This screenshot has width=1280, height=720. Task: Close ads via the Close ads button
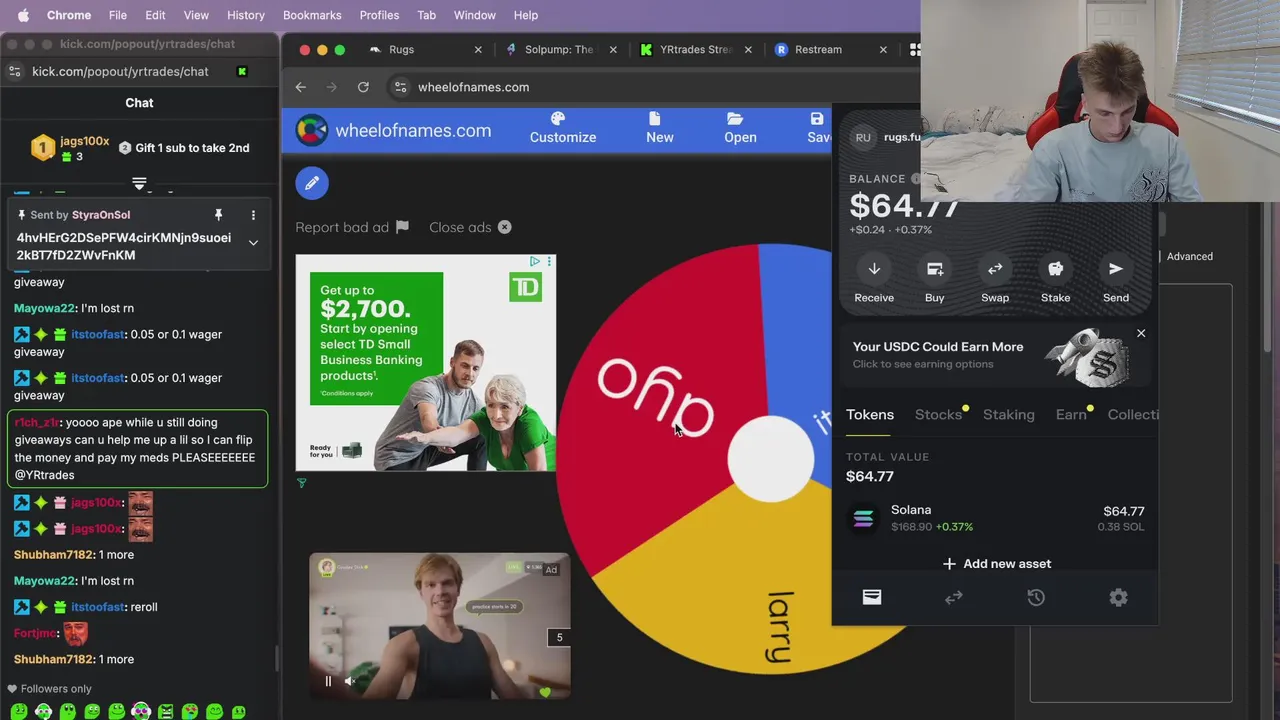coord(470,227)
